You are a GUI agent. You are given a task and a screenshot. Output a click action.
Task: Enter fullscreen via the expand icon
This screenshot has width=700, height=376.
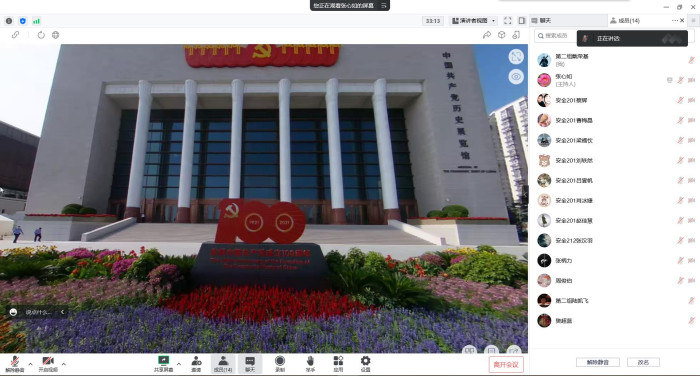(x=508, y=21)
